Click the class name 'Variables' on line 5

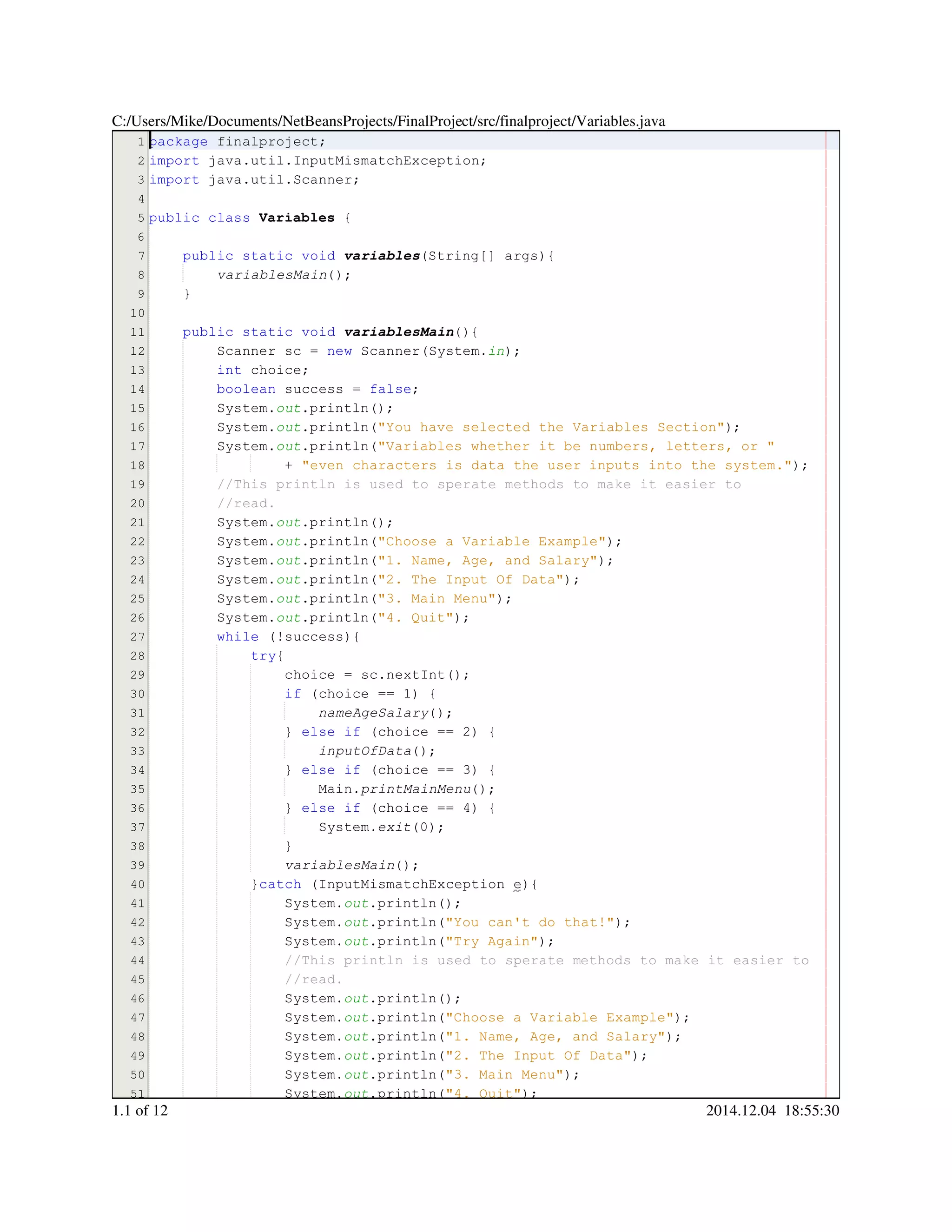pos(296,218)
